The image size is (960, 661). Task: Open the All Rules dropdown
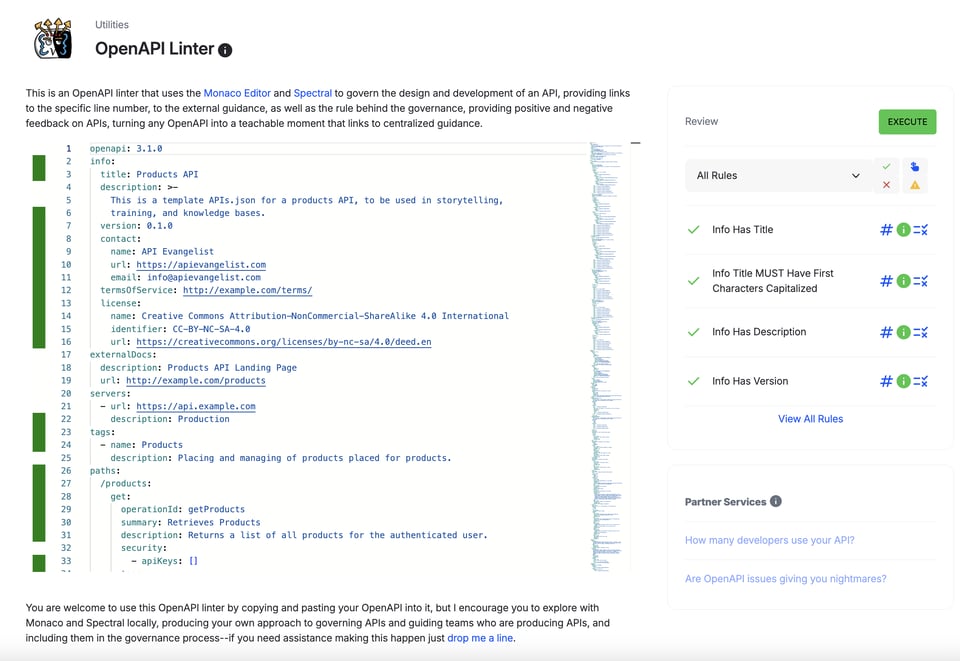point(778,176)
